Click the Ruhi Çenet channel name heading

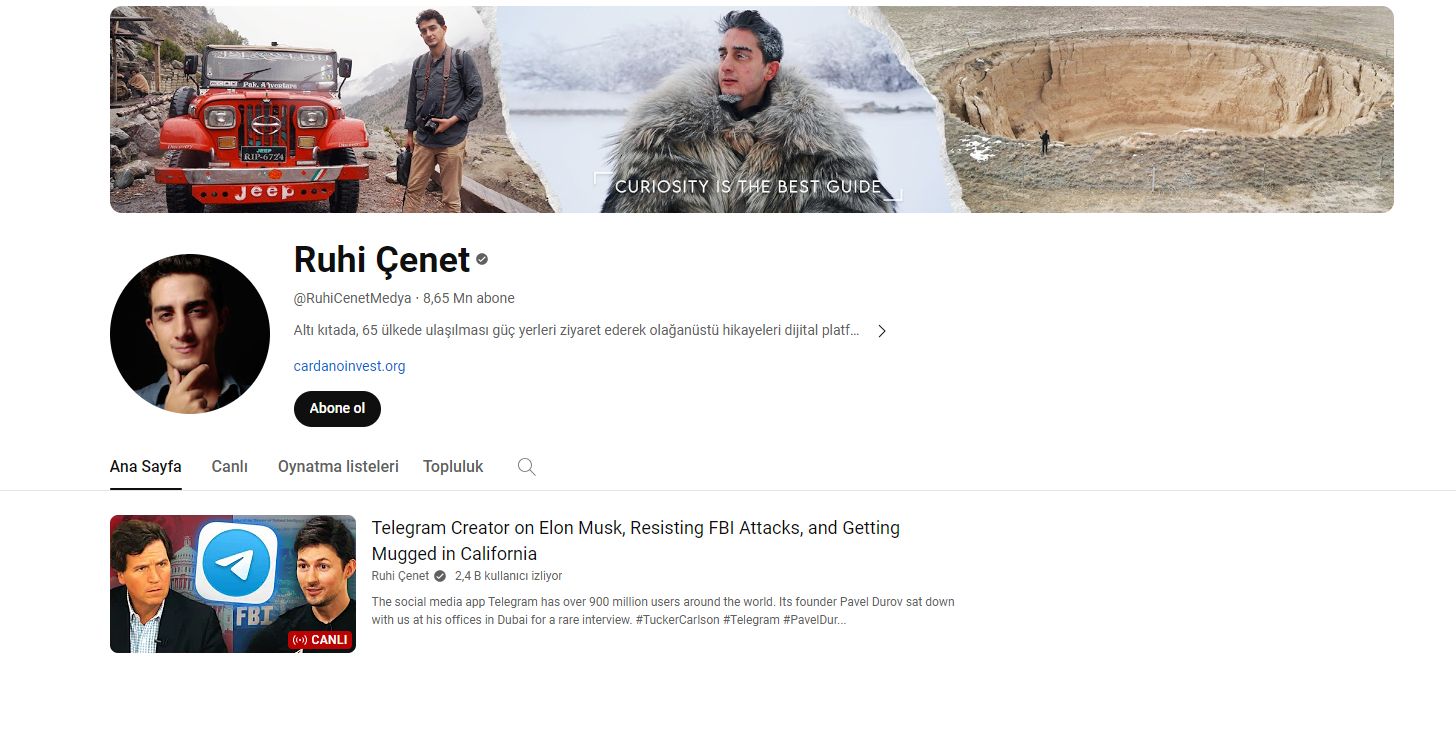click(380, 259)
